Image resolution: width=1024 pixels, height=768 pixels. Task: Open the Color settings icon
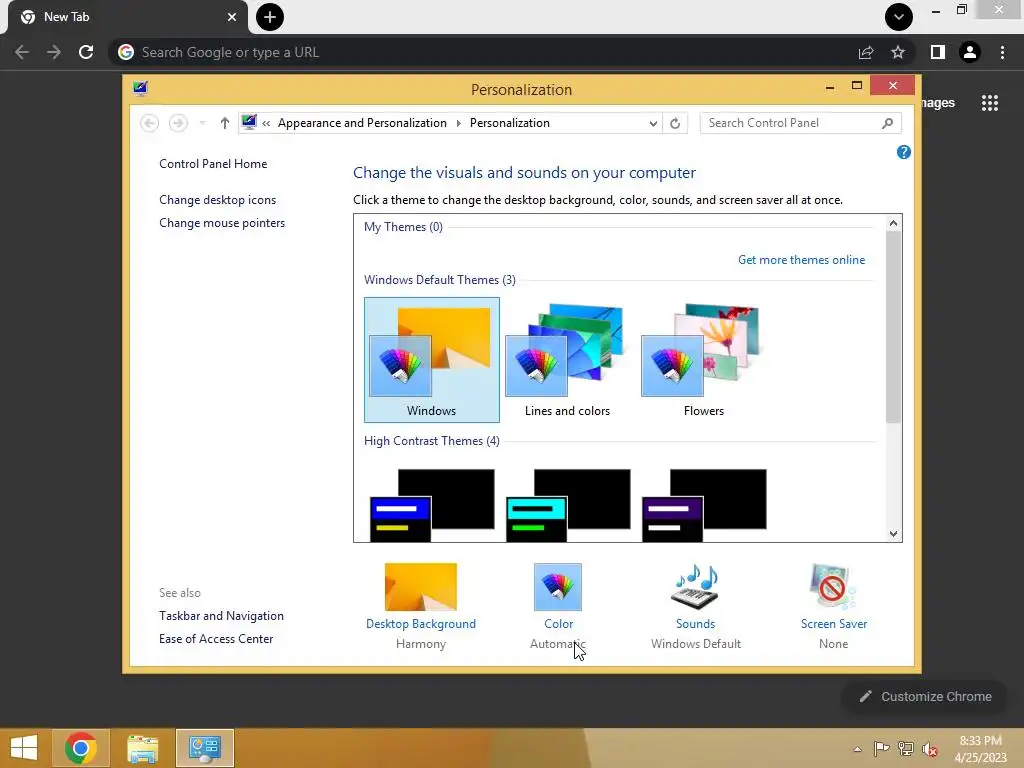point(558,586)
